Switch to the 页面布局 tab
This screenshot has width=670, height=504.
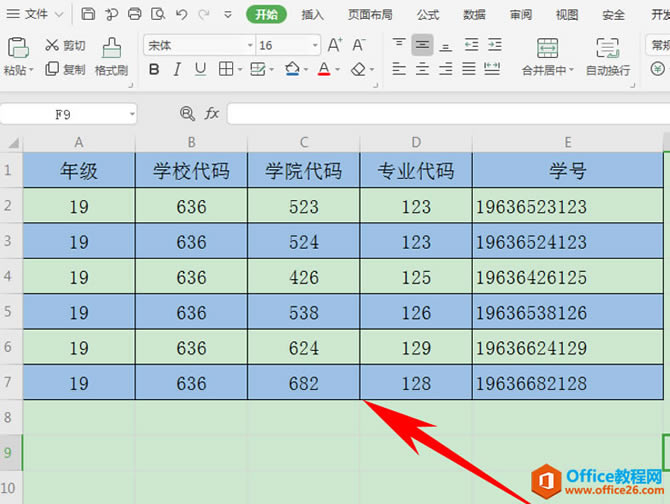click(370, 15)
